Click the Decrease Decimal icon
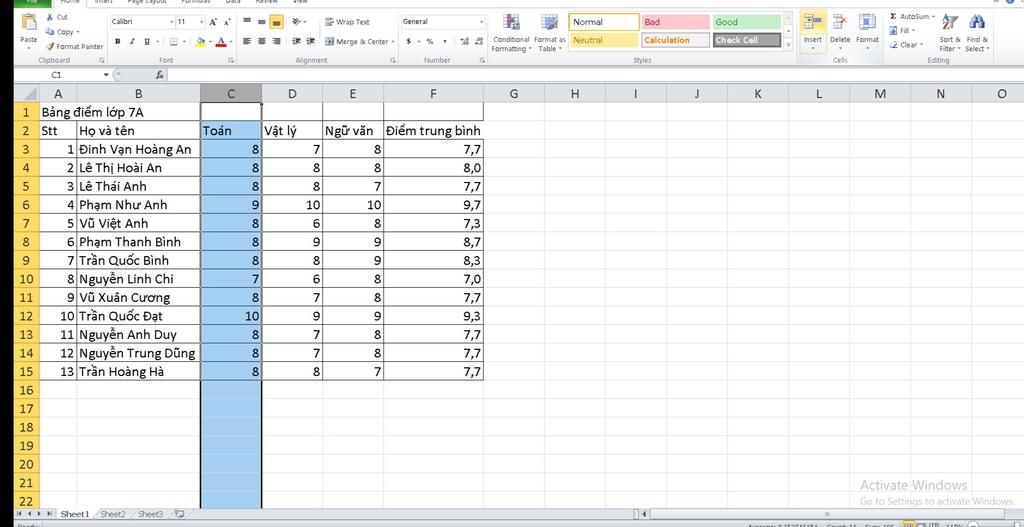The height and width of the screenshot is (527, 1024). (x=479, y=41)
